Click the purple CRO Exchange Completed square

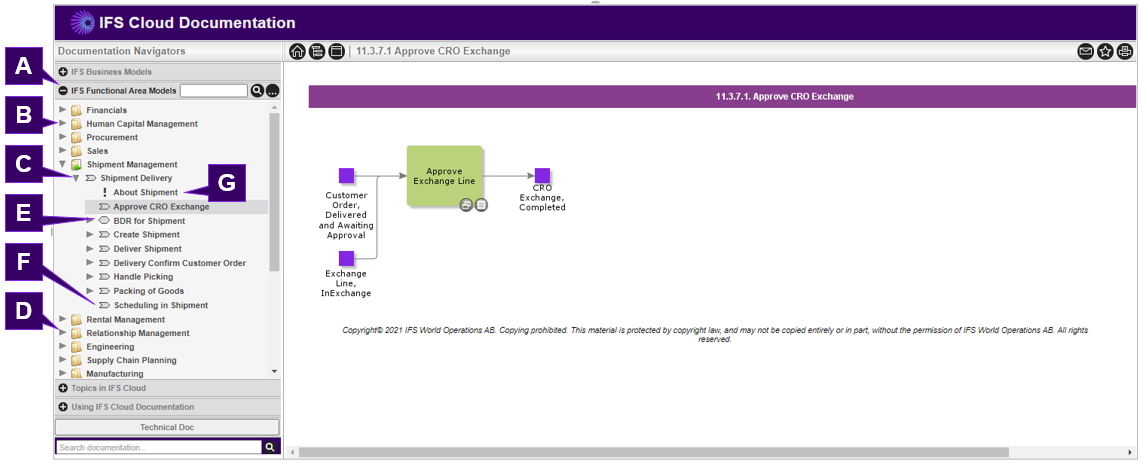point(543,176)
